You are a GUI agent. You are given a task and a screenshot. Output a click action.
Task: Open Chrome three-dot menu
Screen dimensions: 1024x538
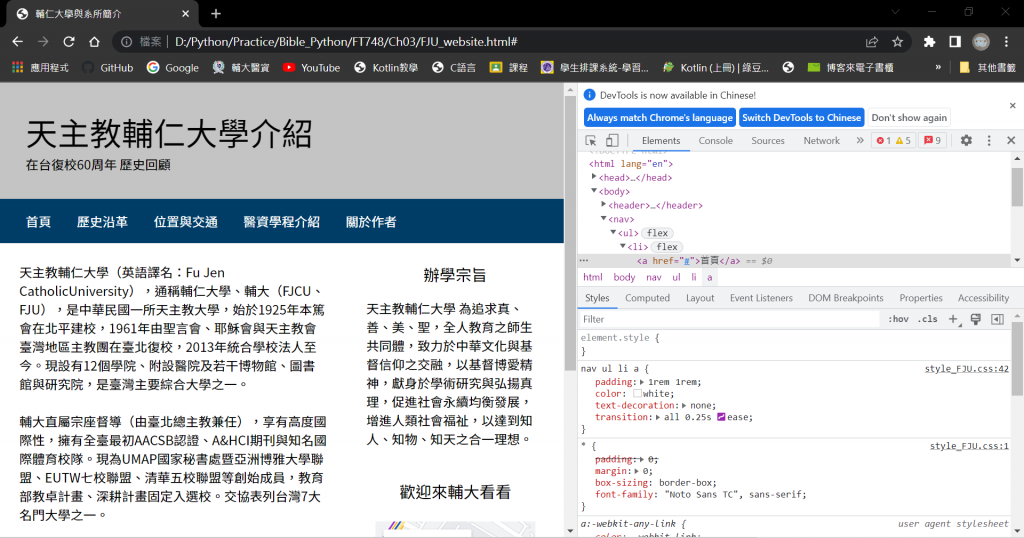(1006, 42)
